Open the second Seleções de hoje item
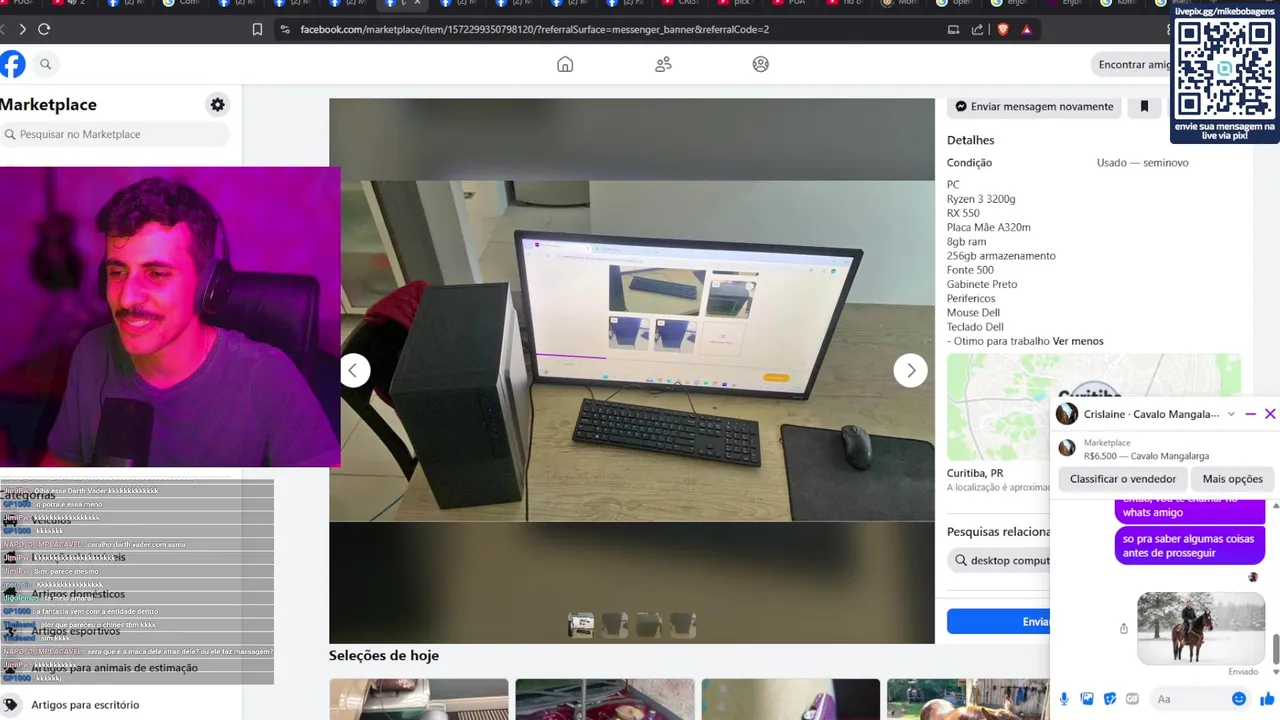Screen dimensions: 1280x720 (605, 699)
